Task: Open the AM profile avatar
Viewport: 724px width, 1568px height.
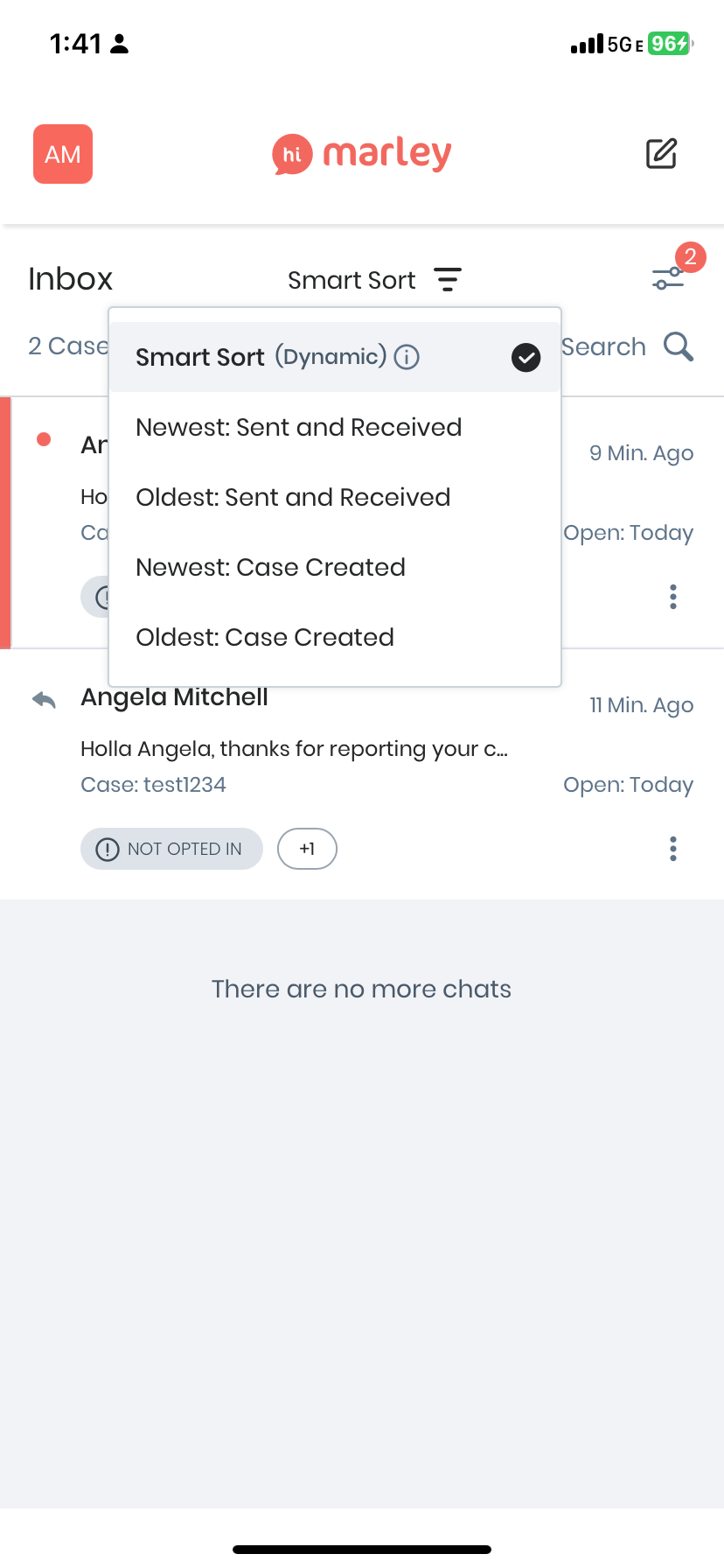Action: pyautogui.click(x=63, y=154)
